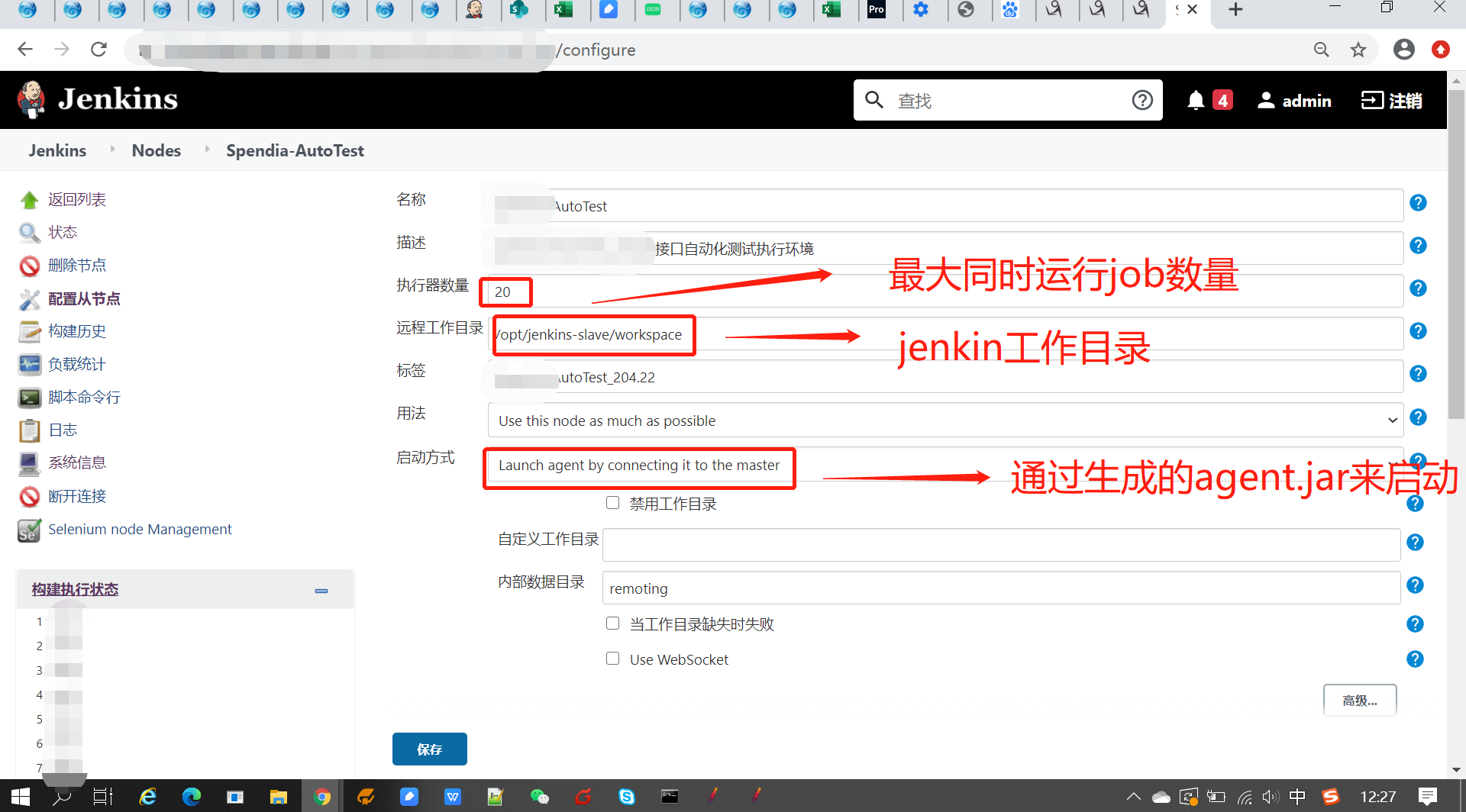This screenshot has height=812, width=1466.
Task: Click the 保存 save button
Action: 430,749
